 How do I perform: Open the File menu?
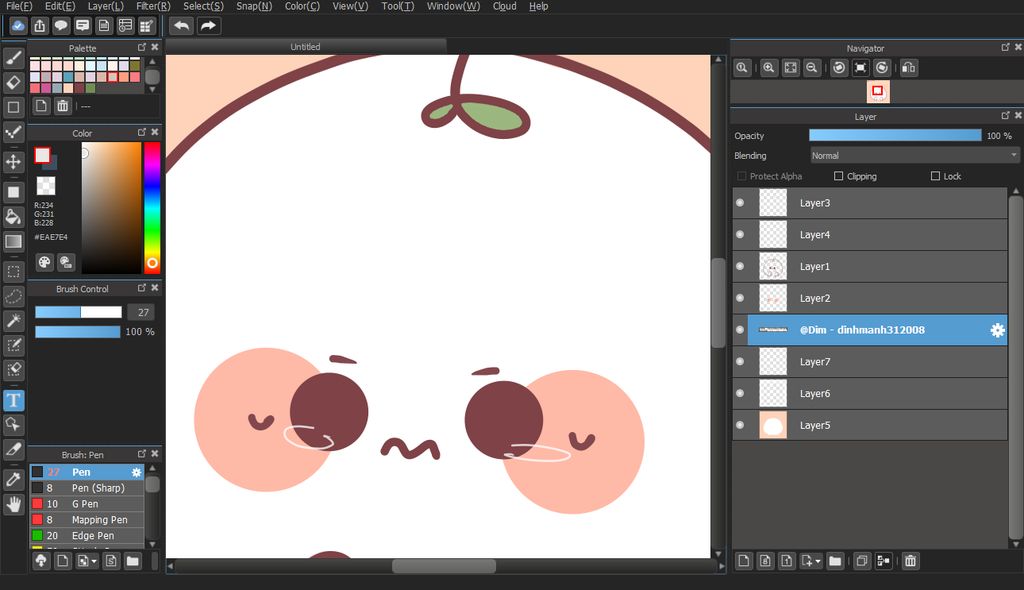tap(19, 7)
